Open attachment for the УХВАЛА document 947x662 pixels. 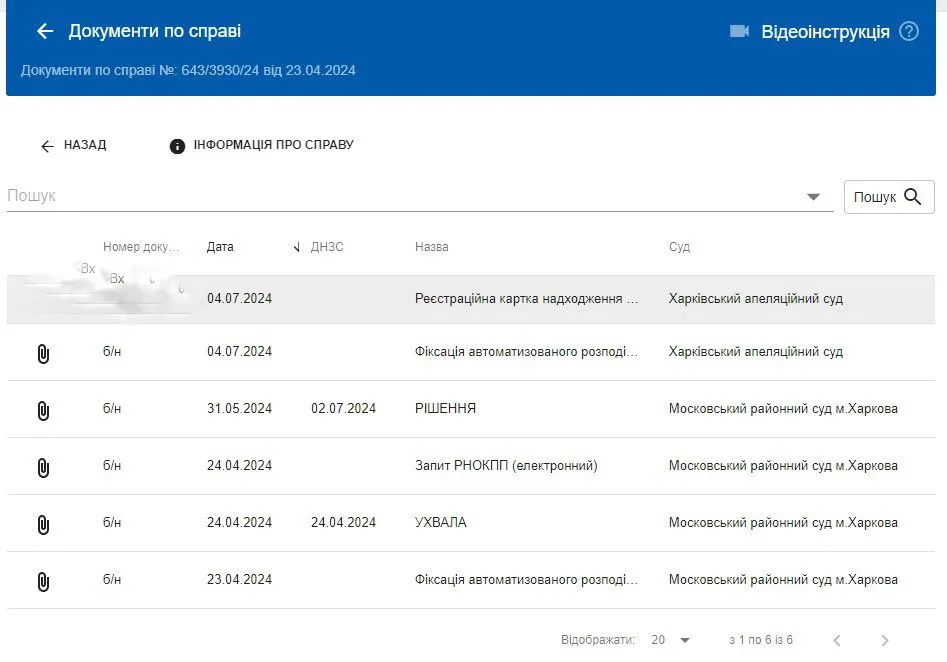[x=43, y=524]
